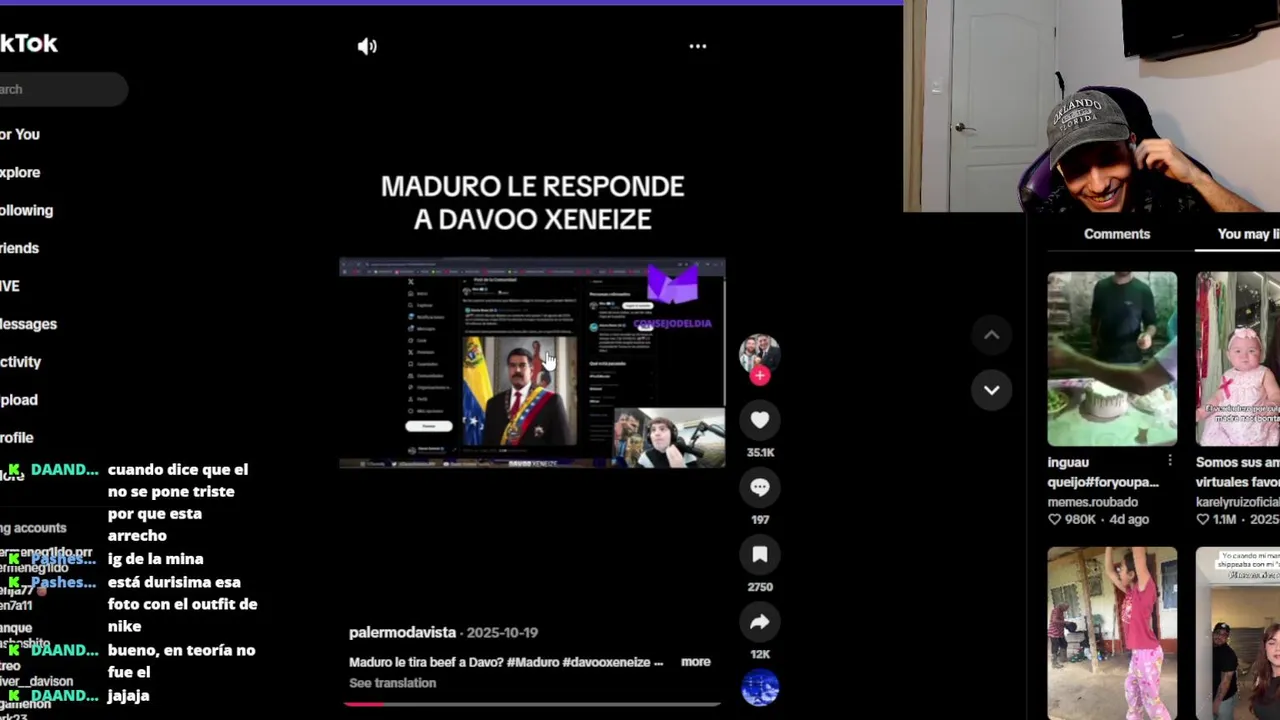
Task: Seek on the video progress bar
Action: [x=532, y=704]
